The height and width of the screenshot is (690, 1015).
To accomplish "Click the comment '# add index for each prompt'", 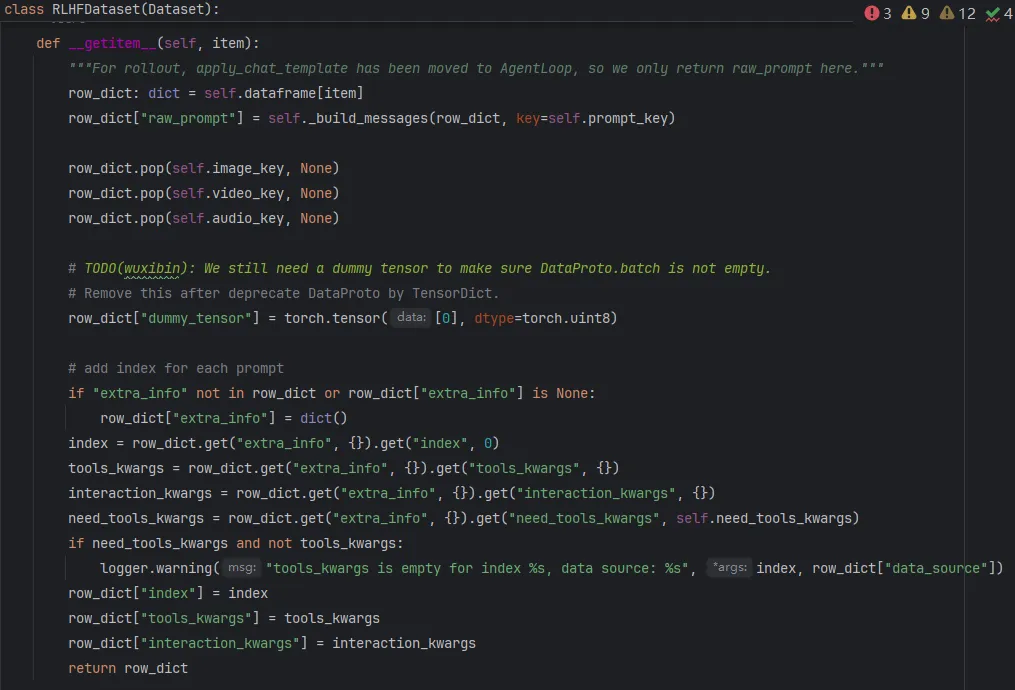I will pos(176,368).
